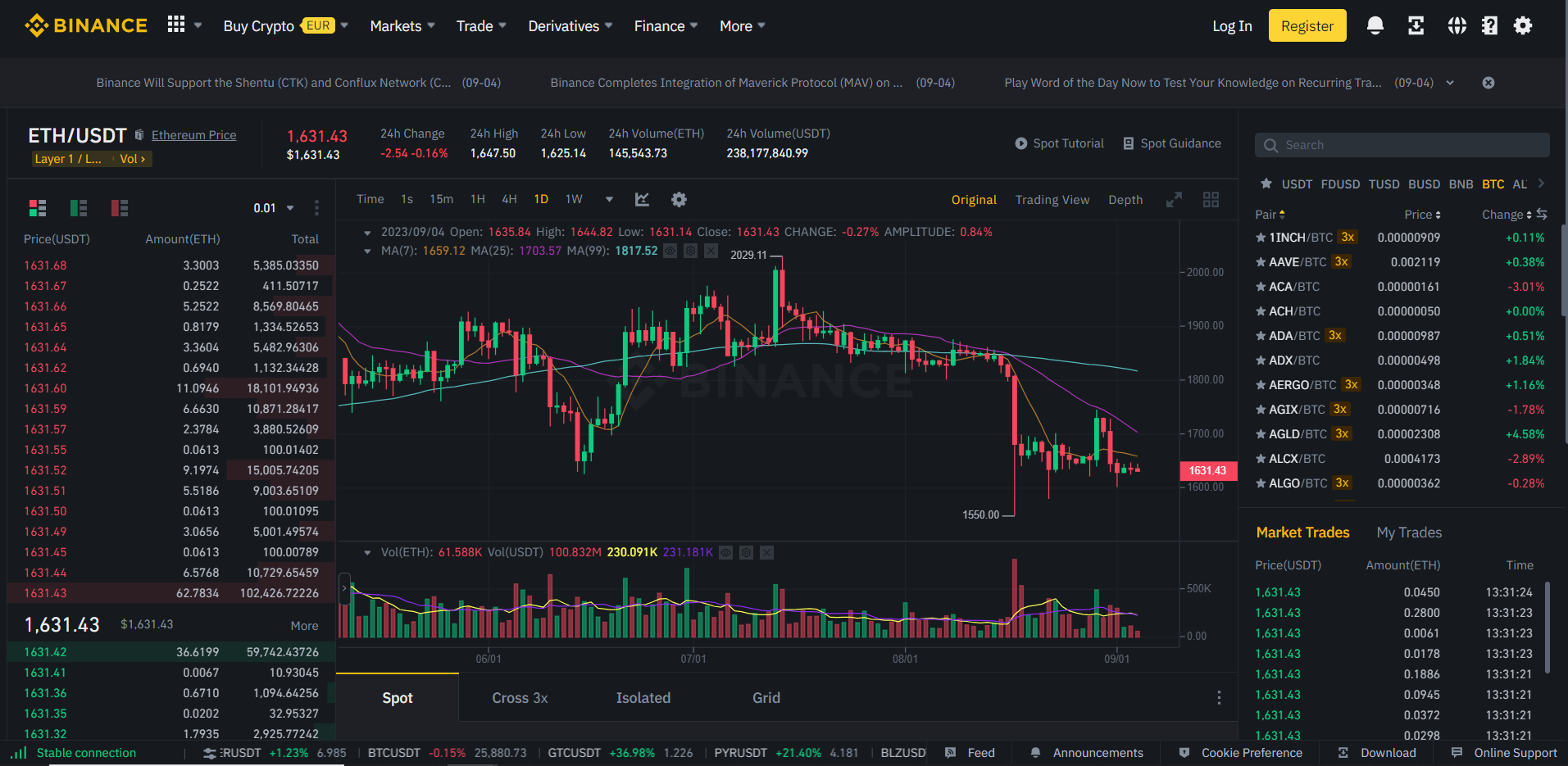Image resolution: width=1568 pixels, height=766 pixels.
Task: Open Ethereum Price link
Action: (x=194, y=135)
